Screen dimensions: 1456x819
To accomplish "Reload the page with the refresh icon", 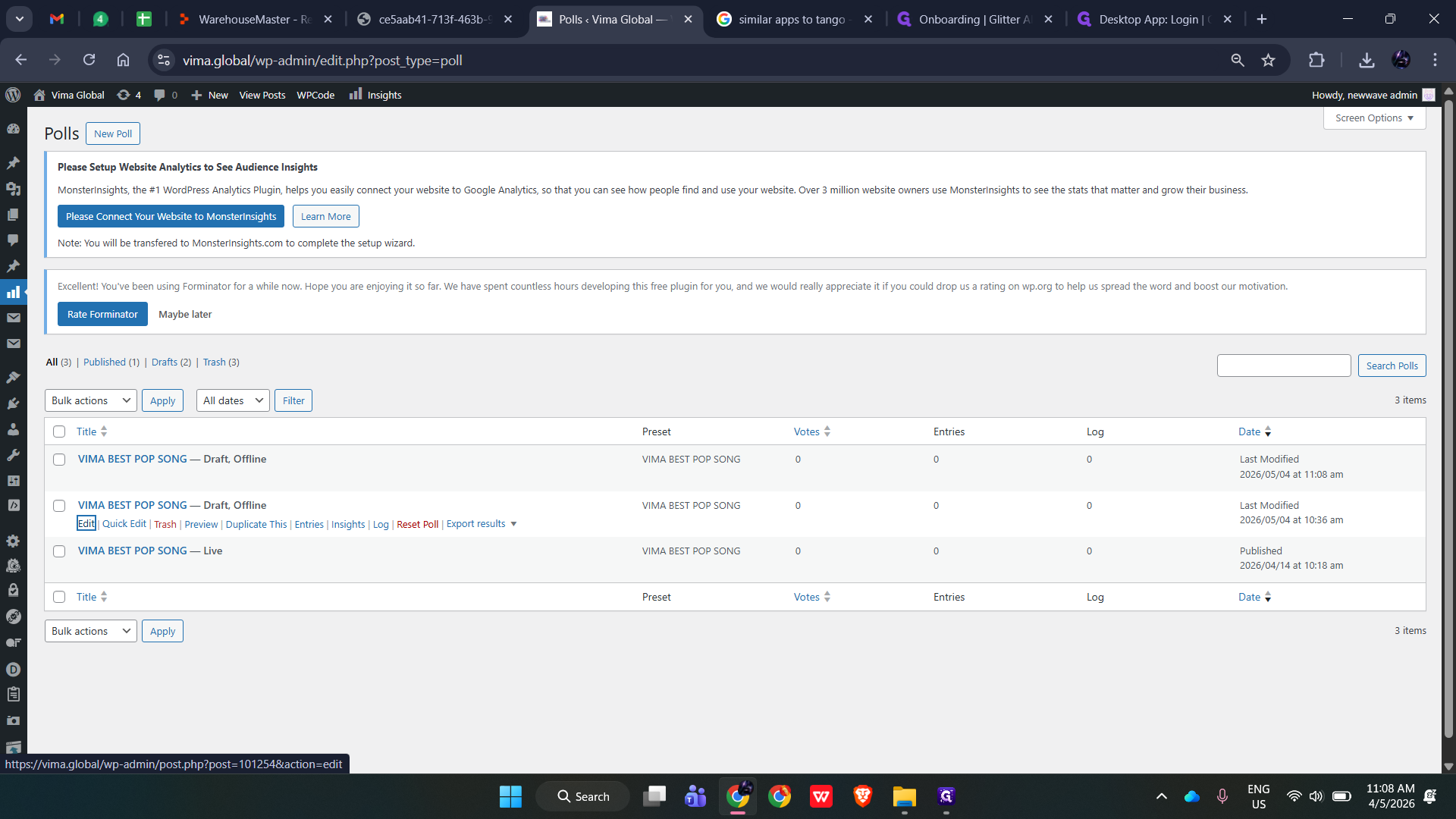I will point(89,60).
